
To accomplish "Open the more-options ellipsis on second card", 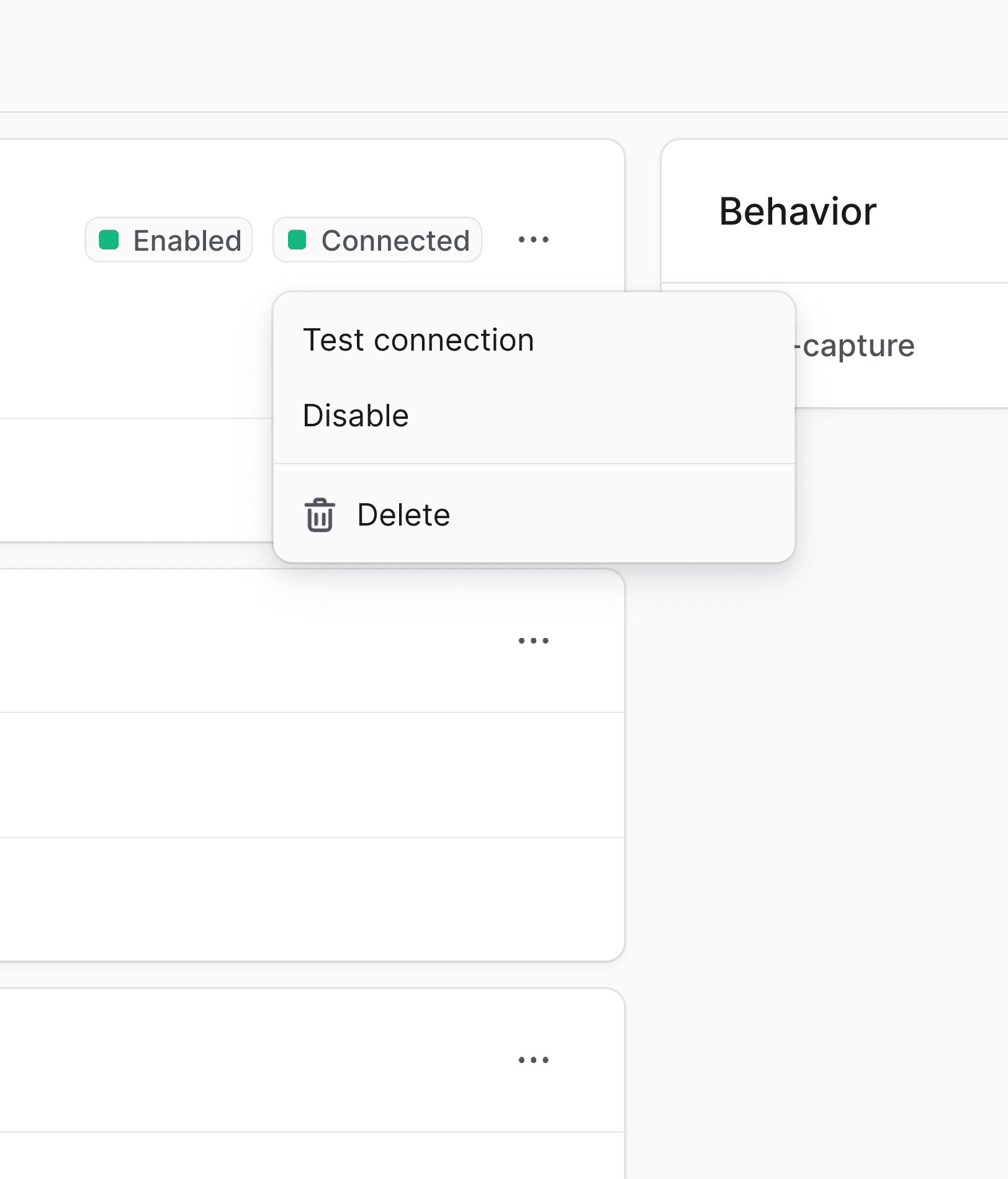I will click(x=533, y=640).
